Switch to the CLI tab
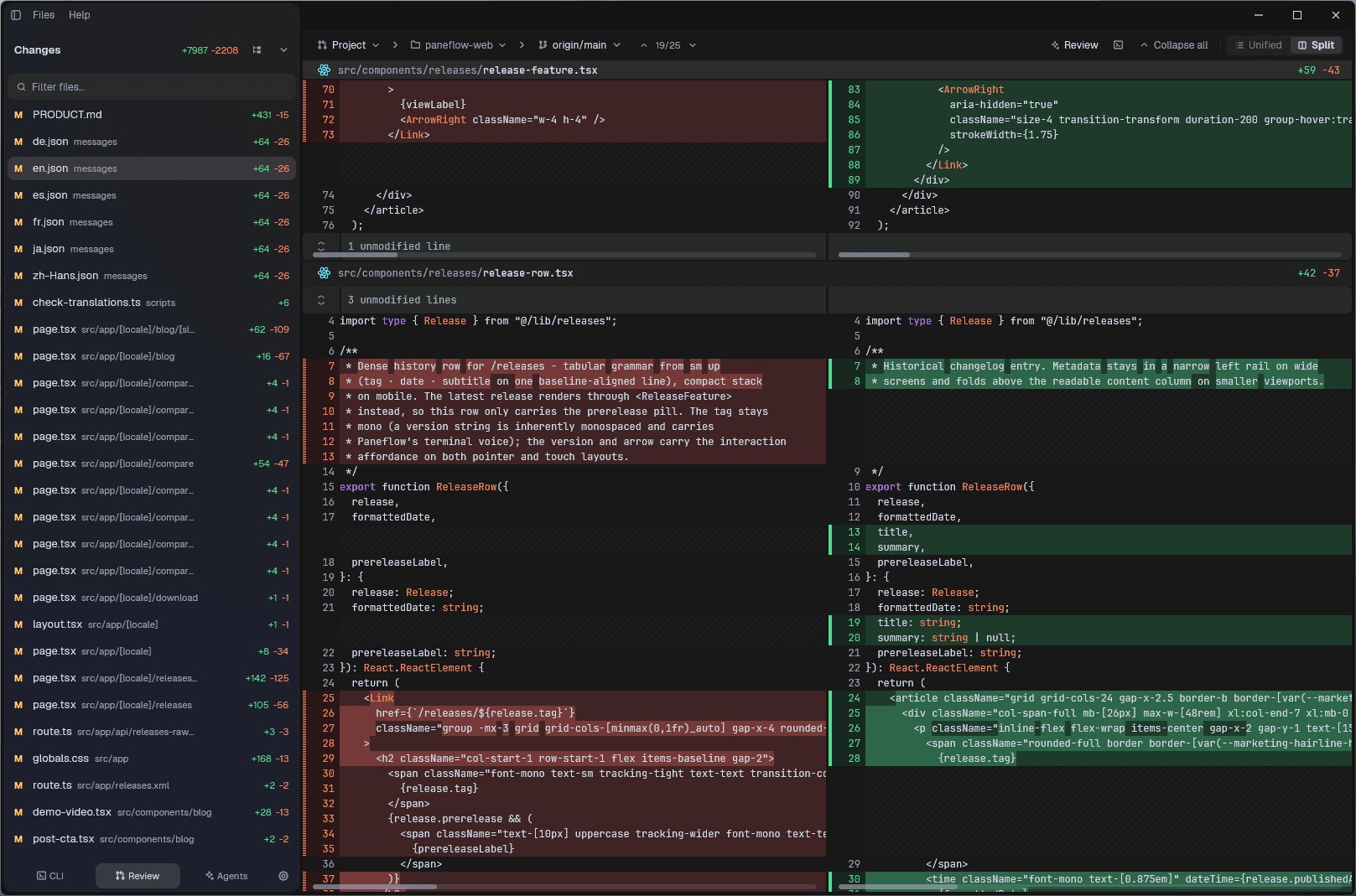Screen dimensions: 1356x896 pos(50,876)
